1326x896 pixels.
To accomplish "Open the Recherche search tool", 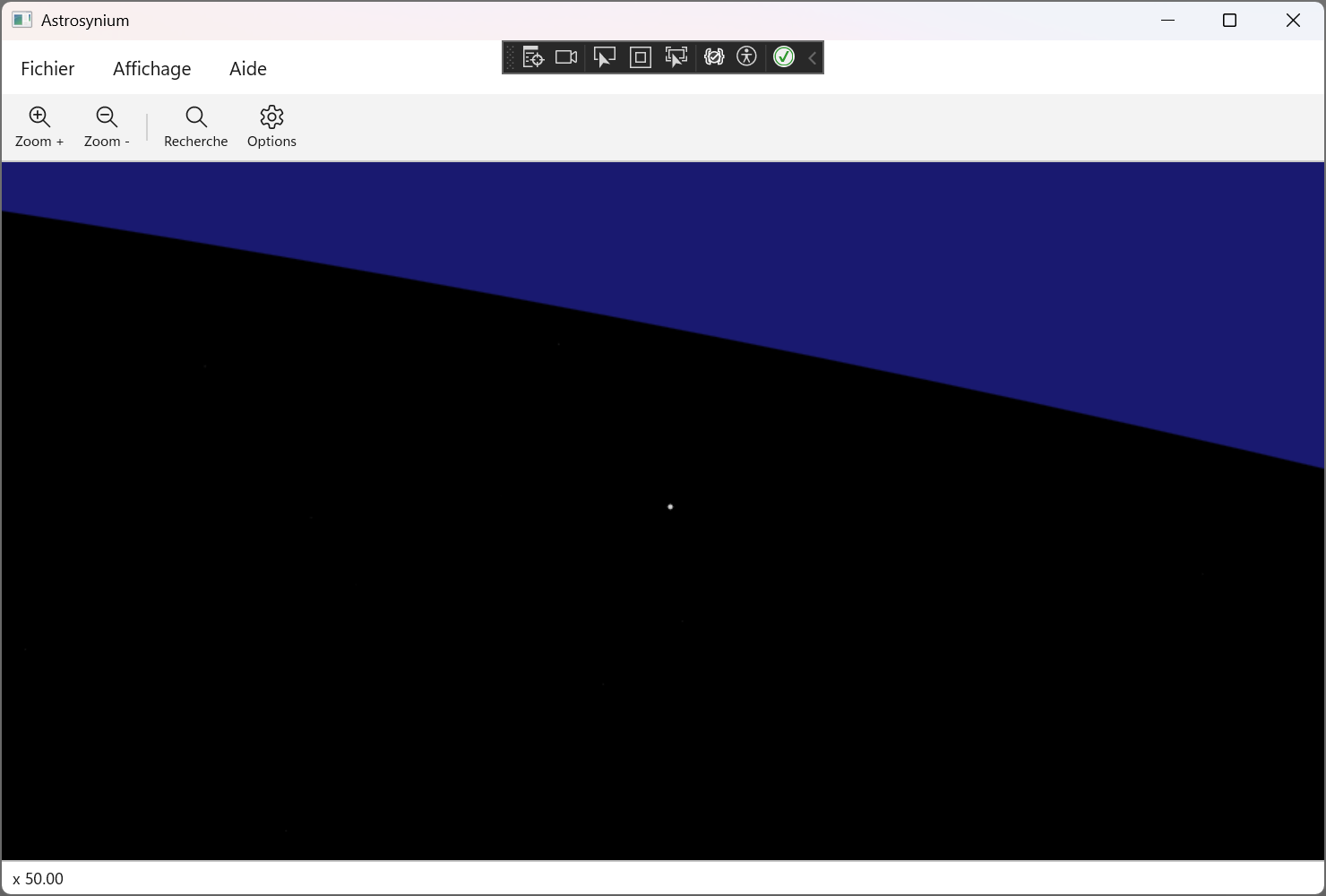I will pos(196,117).
